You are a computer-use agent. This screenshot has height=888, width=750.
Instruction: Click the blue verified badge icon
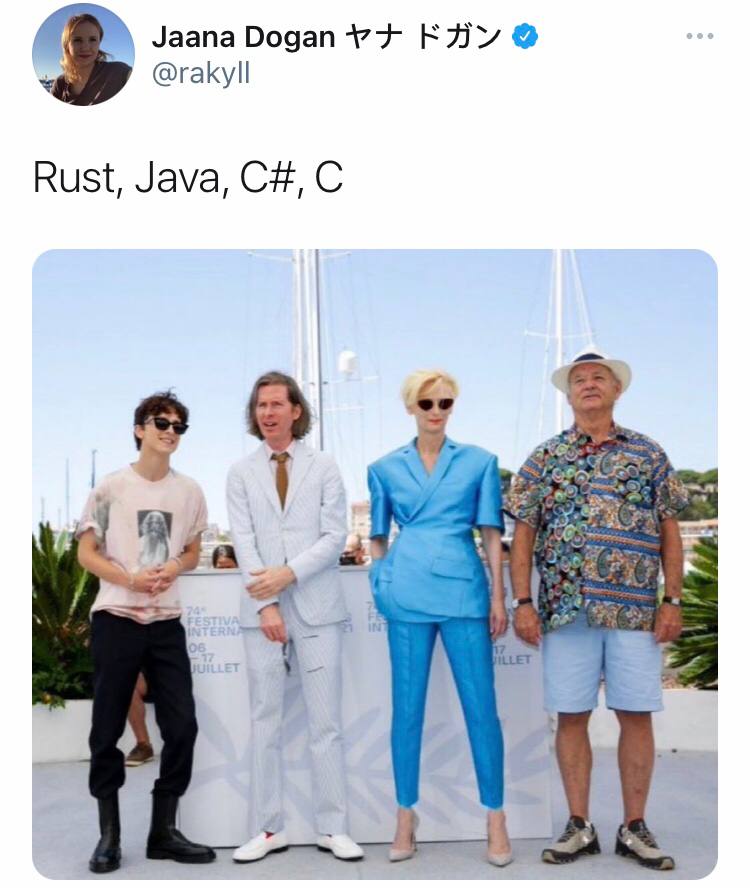[525, 37]
